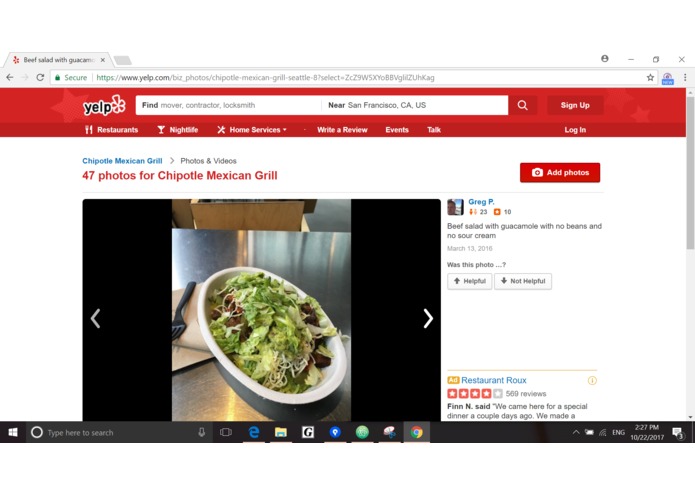Click the page vertical scrollbar thumb
This screenshot has height=494, width=695.
click(x=690, y=173)
